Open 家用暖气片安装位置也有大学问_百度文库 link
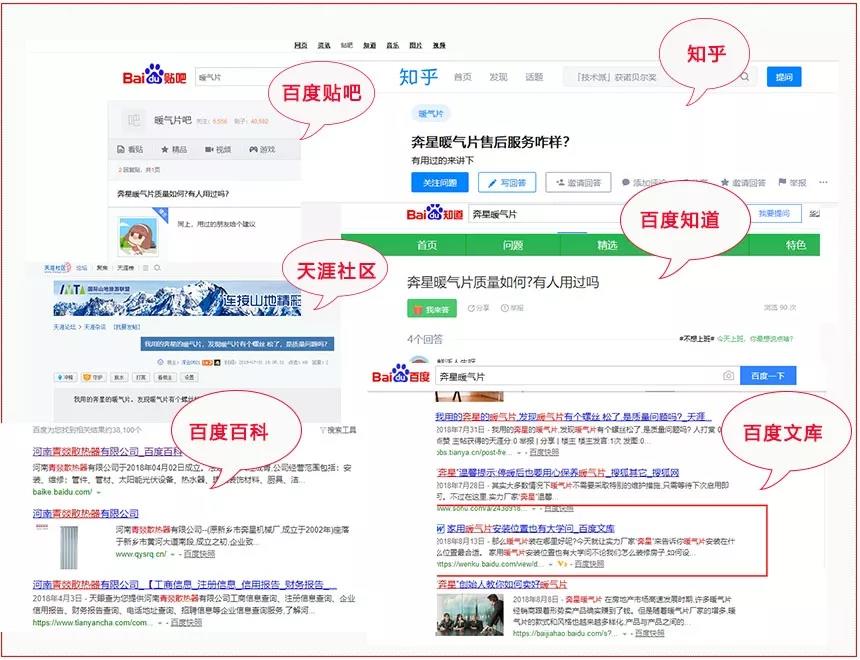Viewport: 860px width, 660px height. pos(530,529)
